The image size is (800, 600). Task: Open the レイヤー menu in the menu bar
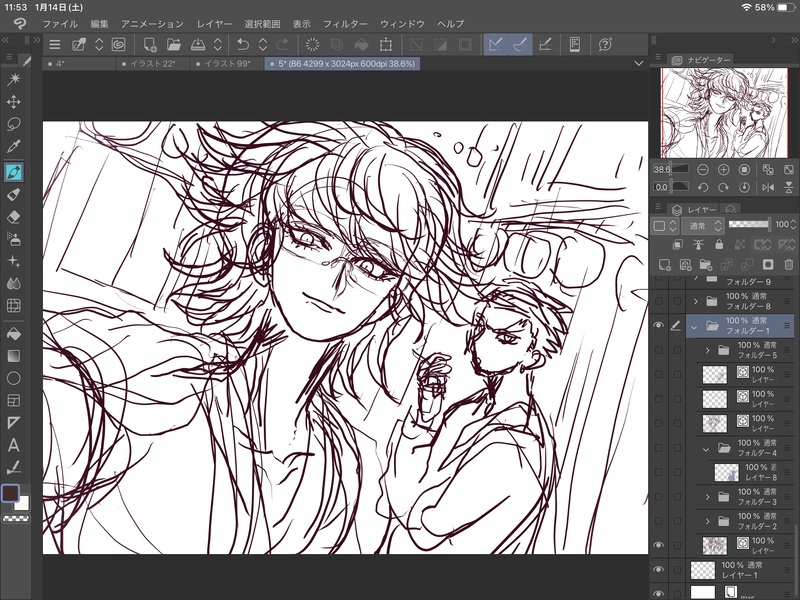coord(215,23)
